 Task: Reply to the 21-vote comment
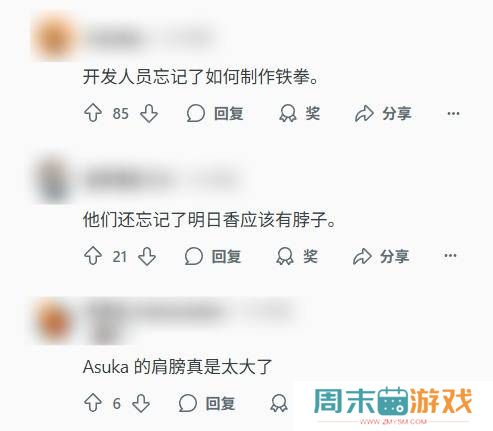tap(213, 256)
